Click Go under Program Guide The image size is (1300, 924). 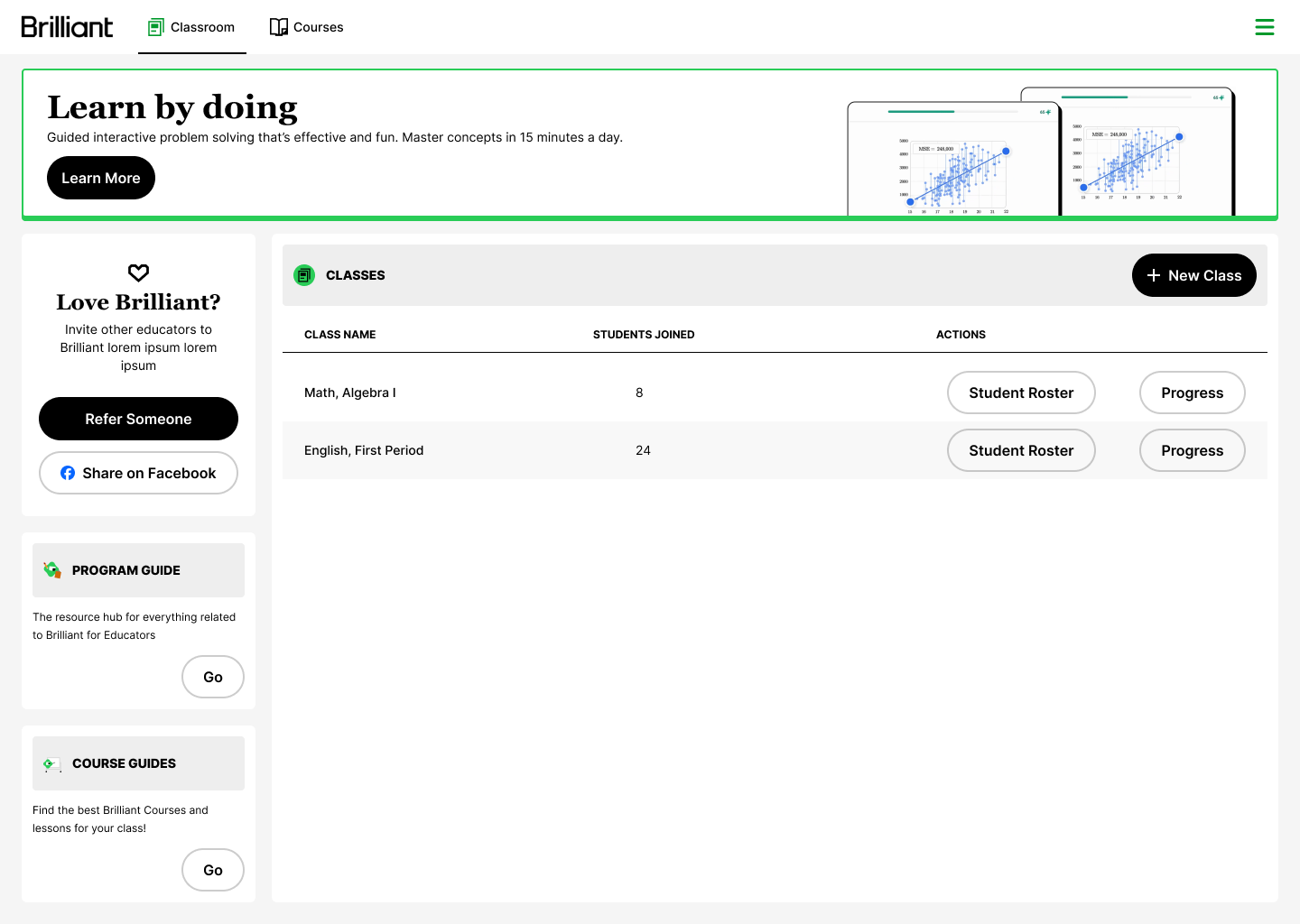point(213,677)
